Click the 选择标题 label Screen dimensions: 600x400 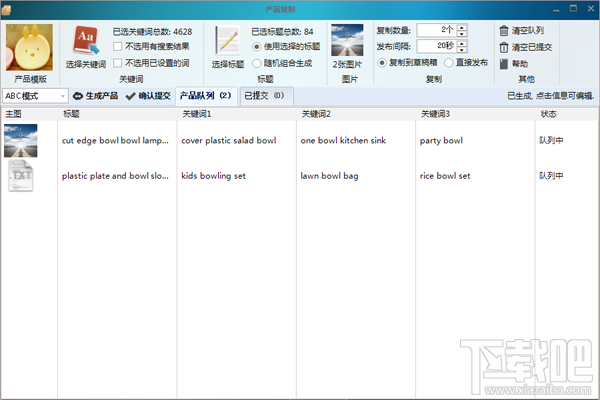(228, 64)
